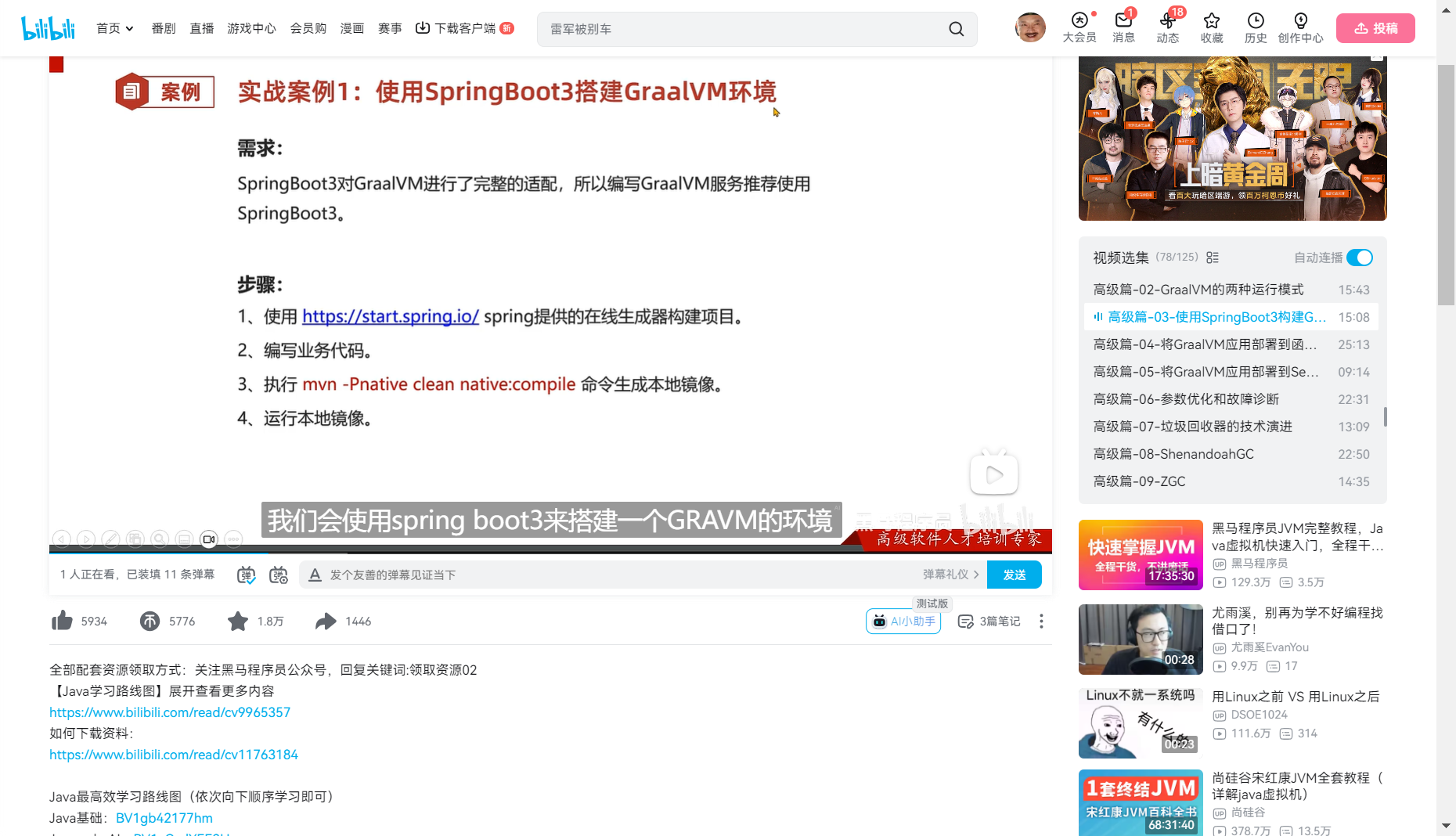Screen dimensions: 1456x836
Task: Open the cv11763184 download guide link
Action: point(174,754)
